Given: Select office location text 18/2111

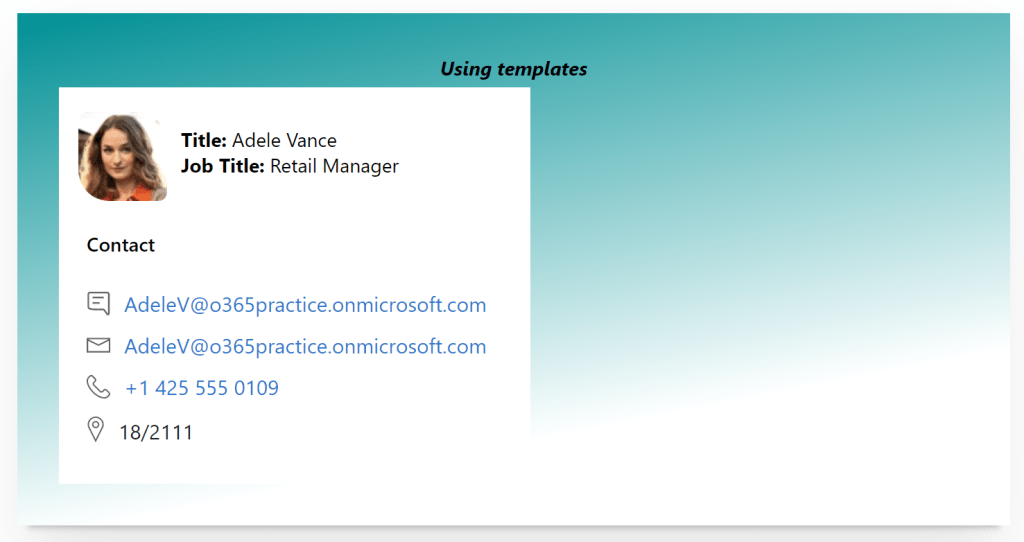Looking at the screenshot, I should point(156,433).
